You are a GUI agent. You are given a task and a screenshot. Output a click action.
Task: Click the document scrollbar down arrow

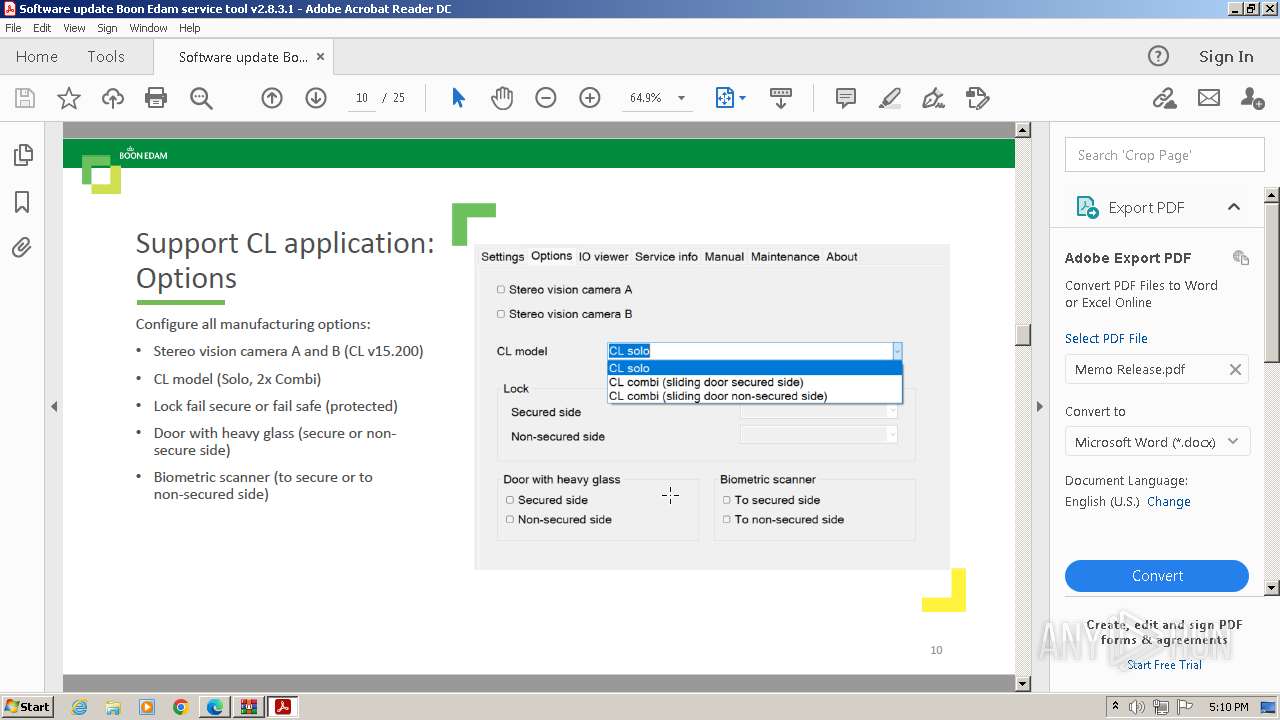click(x=1022, y=684)
